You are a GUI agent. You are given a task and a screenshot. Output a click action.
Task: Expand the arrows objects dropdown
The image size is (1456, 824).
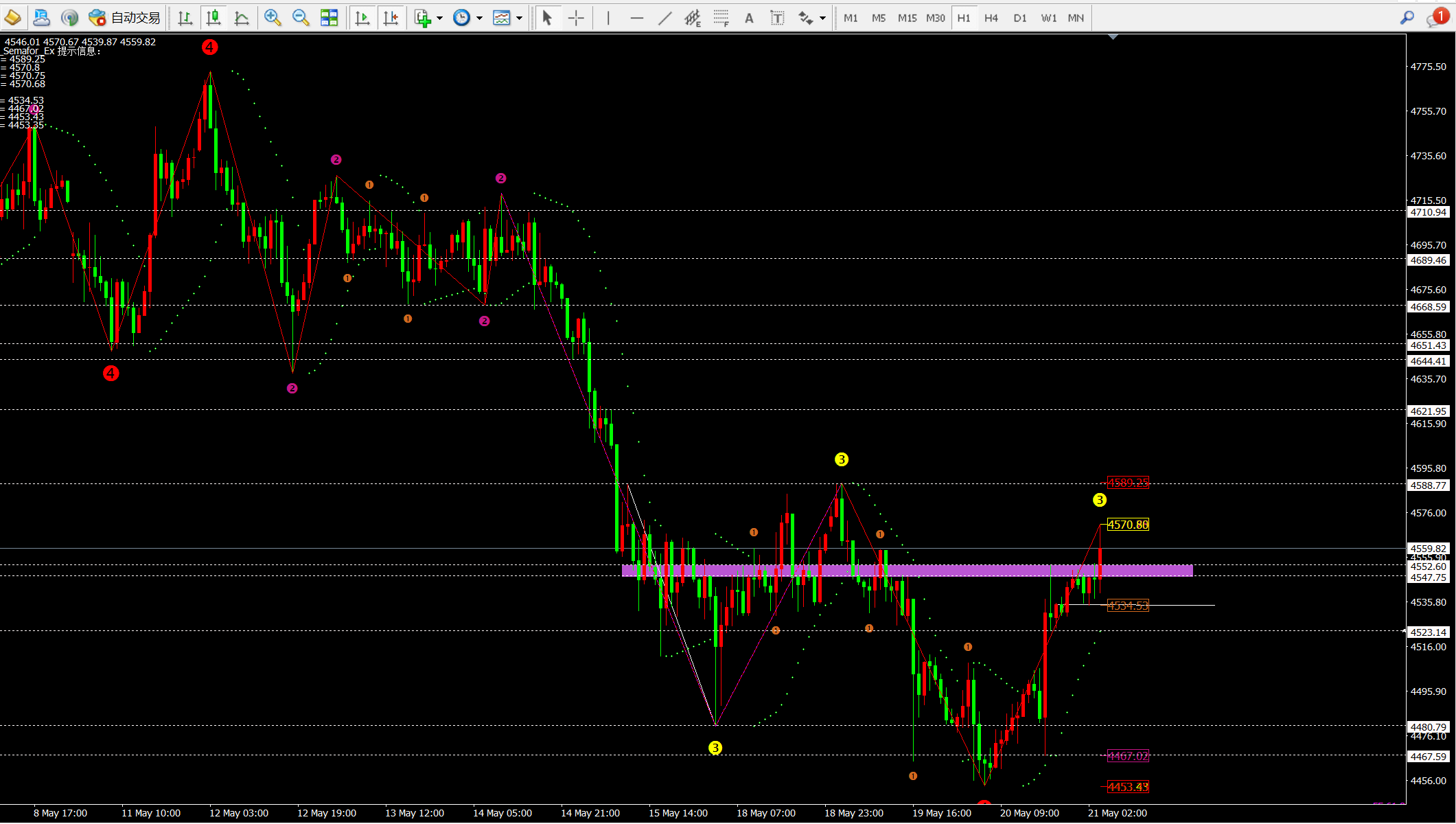point(822,18)
